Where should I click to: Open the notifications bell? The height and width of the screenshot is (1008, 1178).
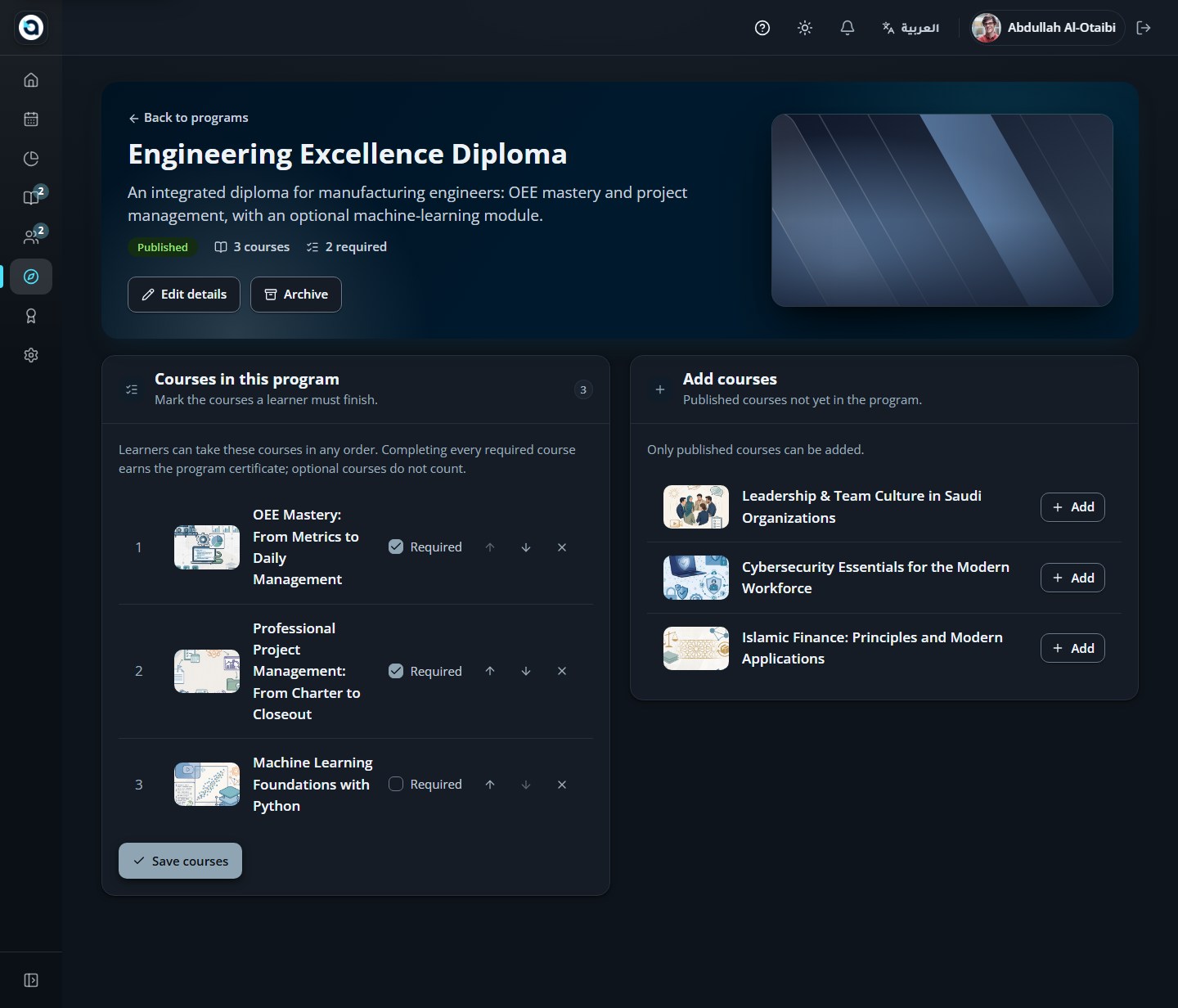click(x=848, y=28)
